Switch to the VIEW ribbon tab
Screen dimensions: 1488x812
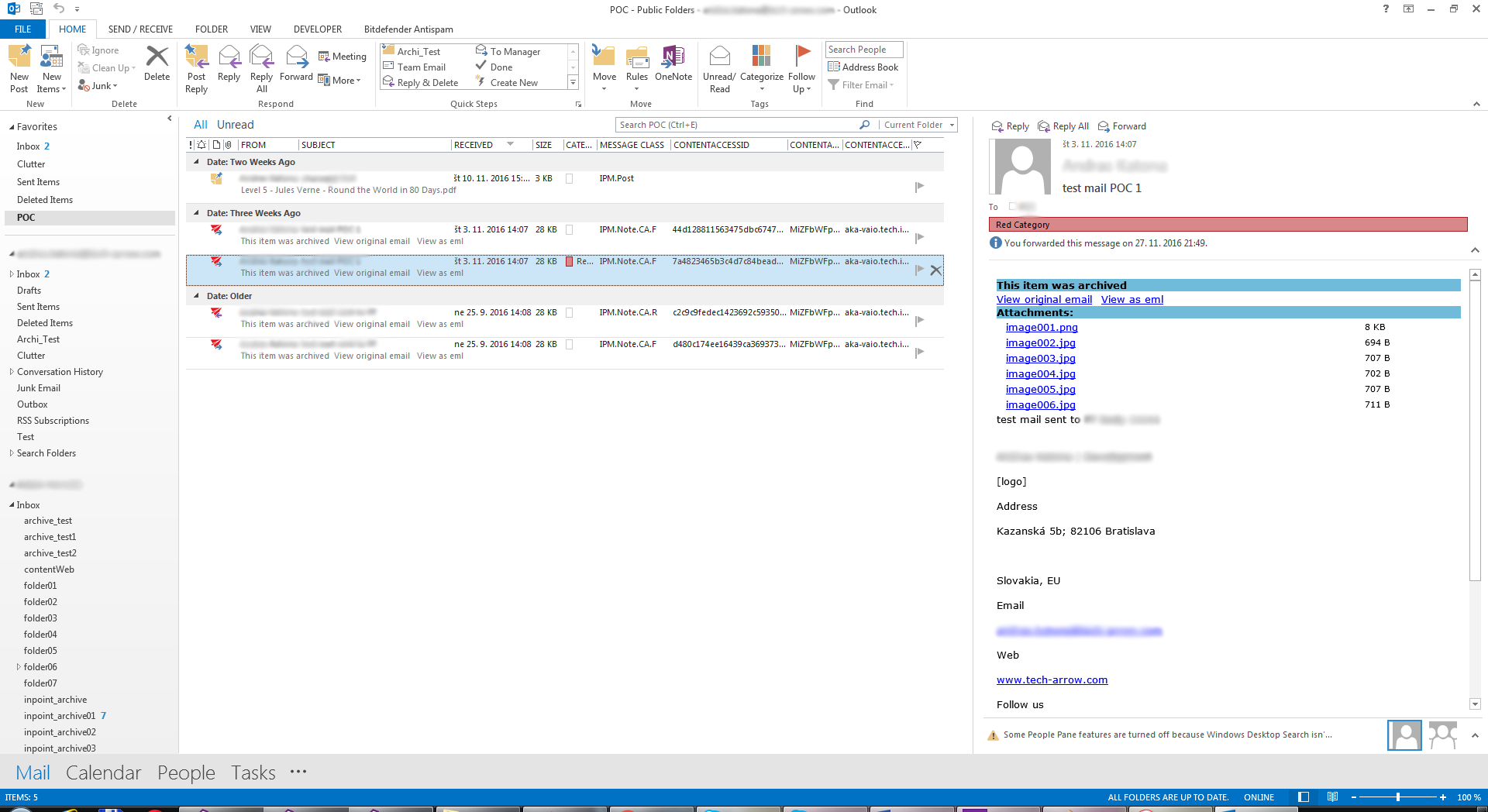(260, 29)
